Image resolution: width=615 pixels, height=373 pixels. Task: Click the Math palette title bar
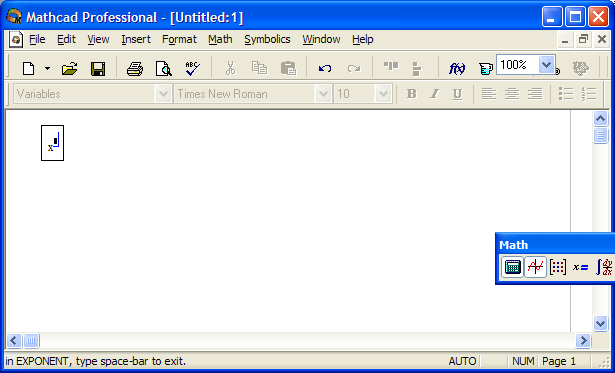[555, 245]
